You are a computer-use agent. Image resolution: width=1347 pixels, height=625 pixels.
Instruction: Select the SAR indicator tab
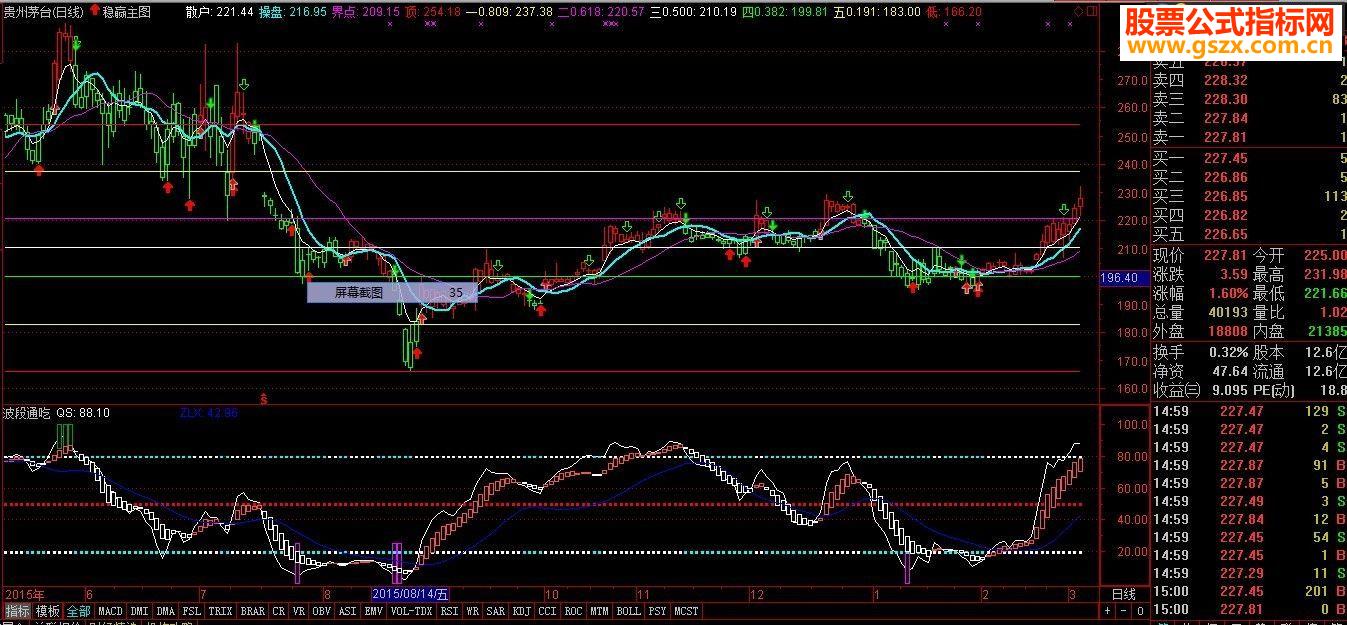[496, 610]
